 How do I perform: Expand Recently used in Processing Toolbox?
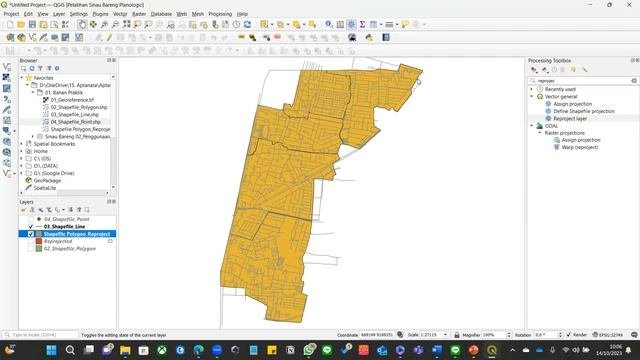(532, 89)
